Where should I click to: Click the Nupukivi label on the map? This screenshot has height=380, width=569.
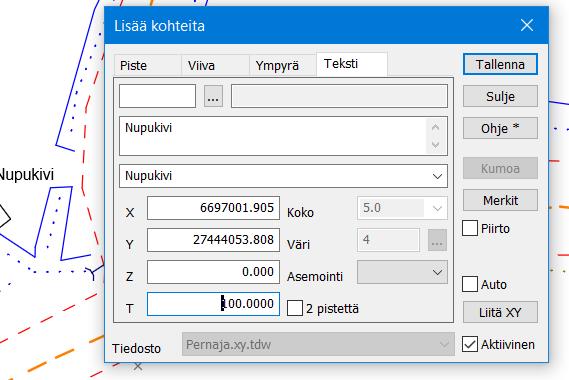(x=26, y=175)
